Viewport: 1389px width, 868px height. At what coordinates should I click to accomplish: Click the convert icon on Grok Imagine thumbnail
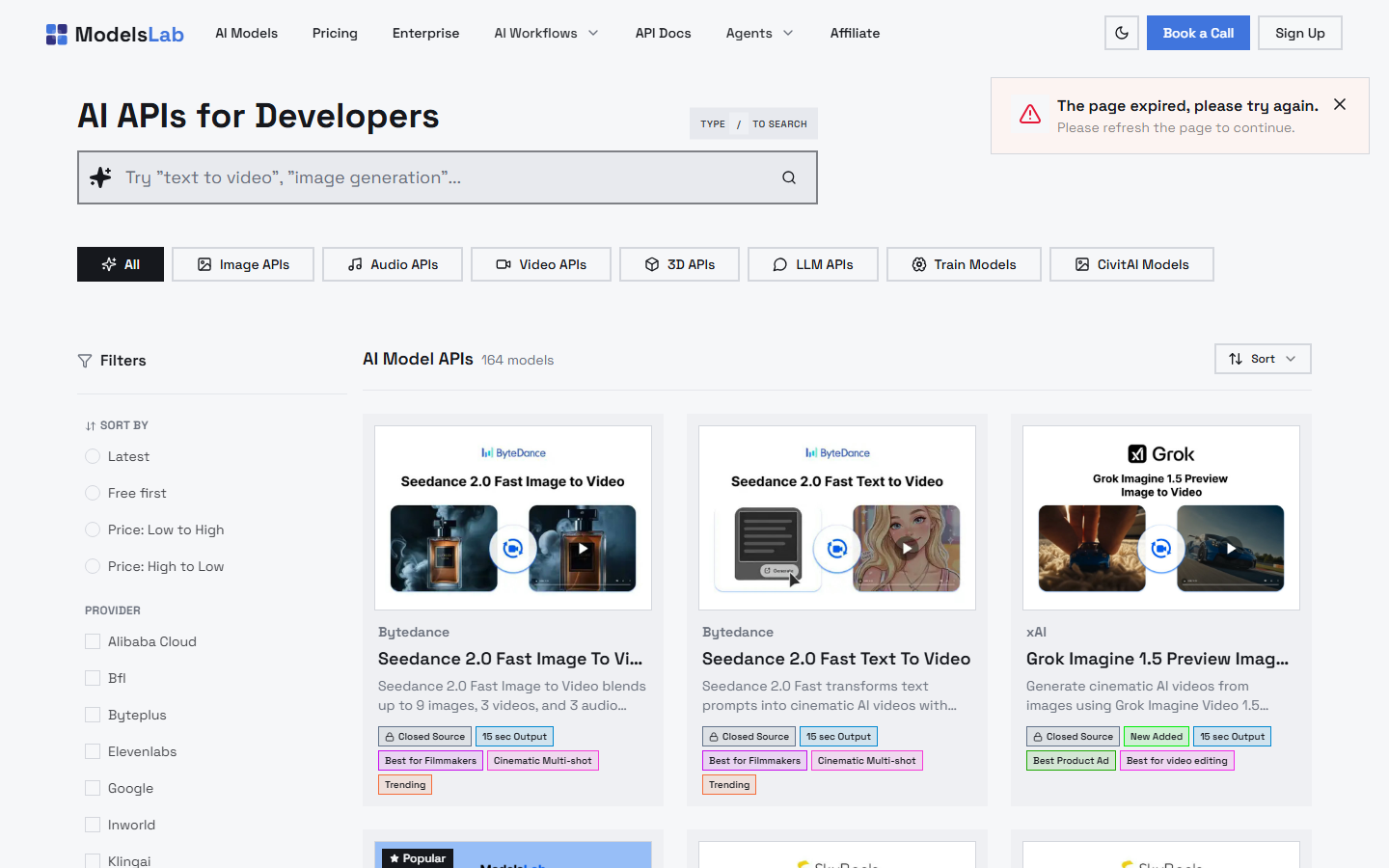(1161, 549)
